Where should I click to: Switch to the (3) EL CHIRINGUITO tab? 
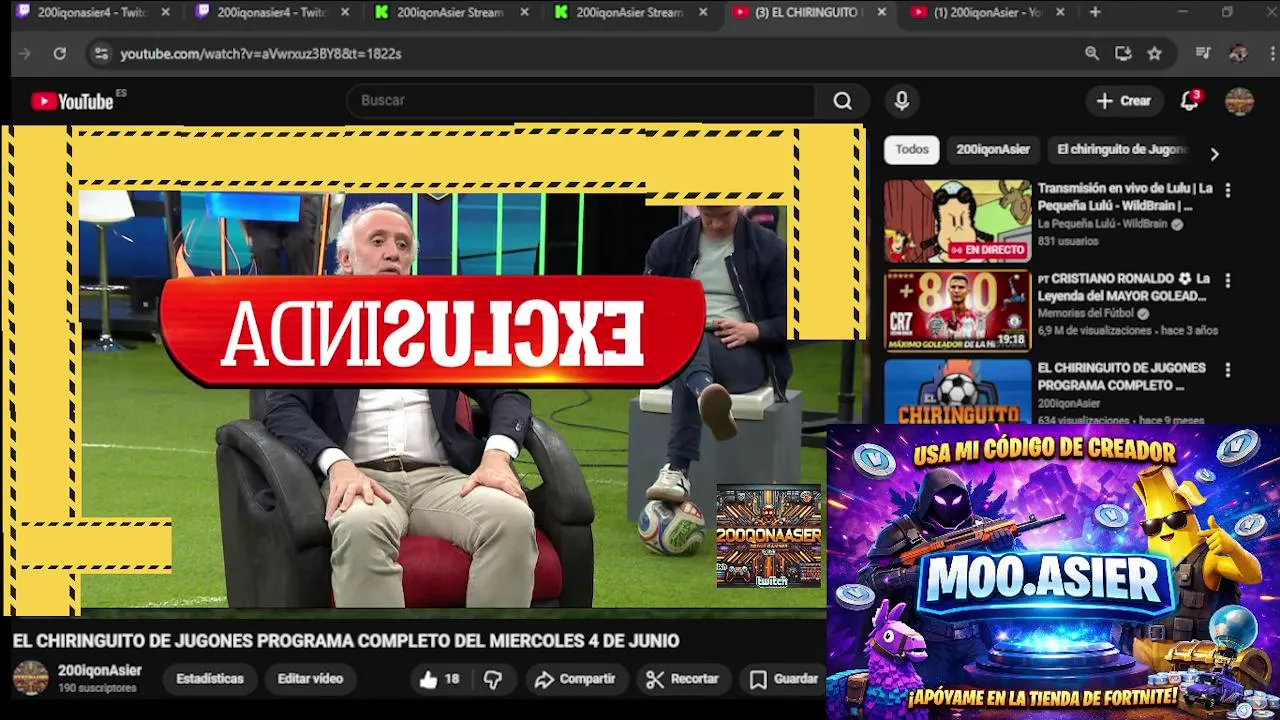click(808, 12)
